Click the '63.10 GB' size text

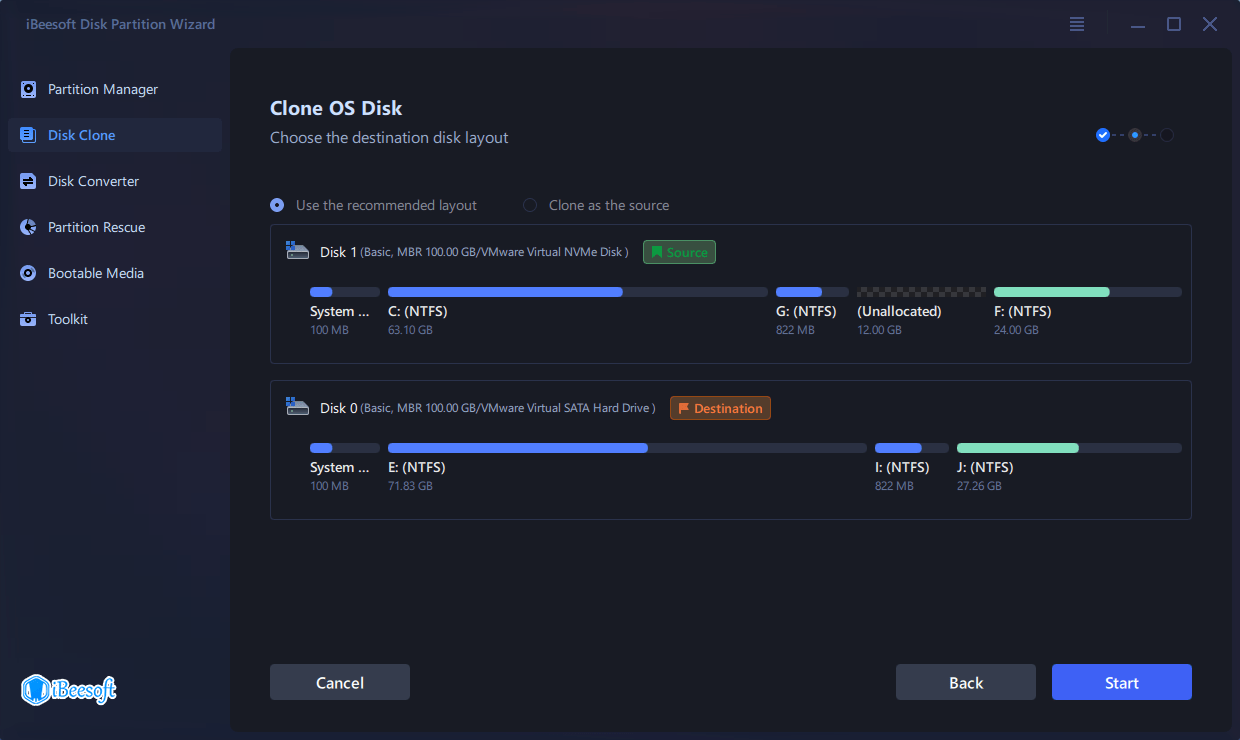point(410,330)
